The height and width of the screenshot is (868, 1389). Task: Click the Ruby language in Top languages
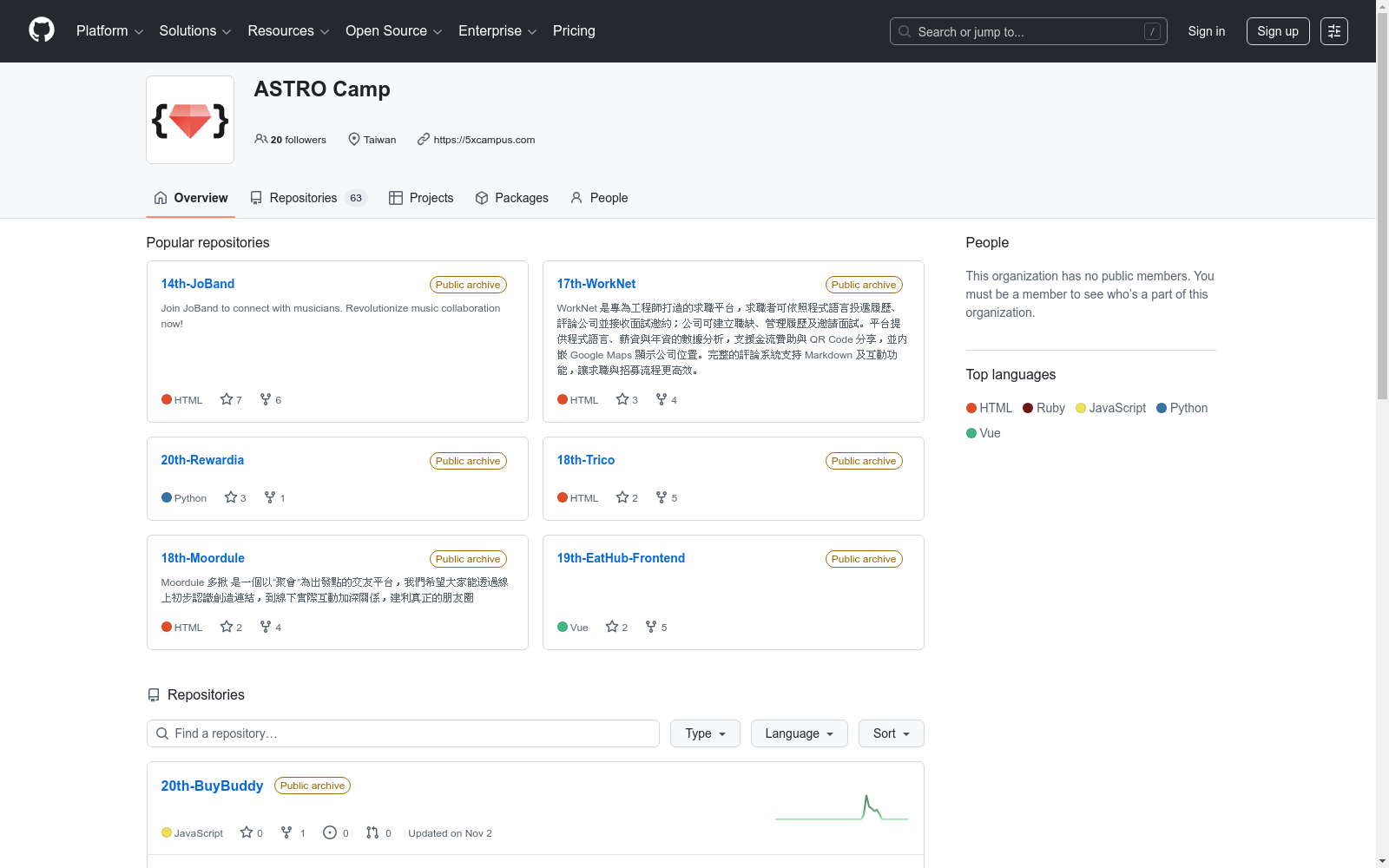coord(1043,408)
